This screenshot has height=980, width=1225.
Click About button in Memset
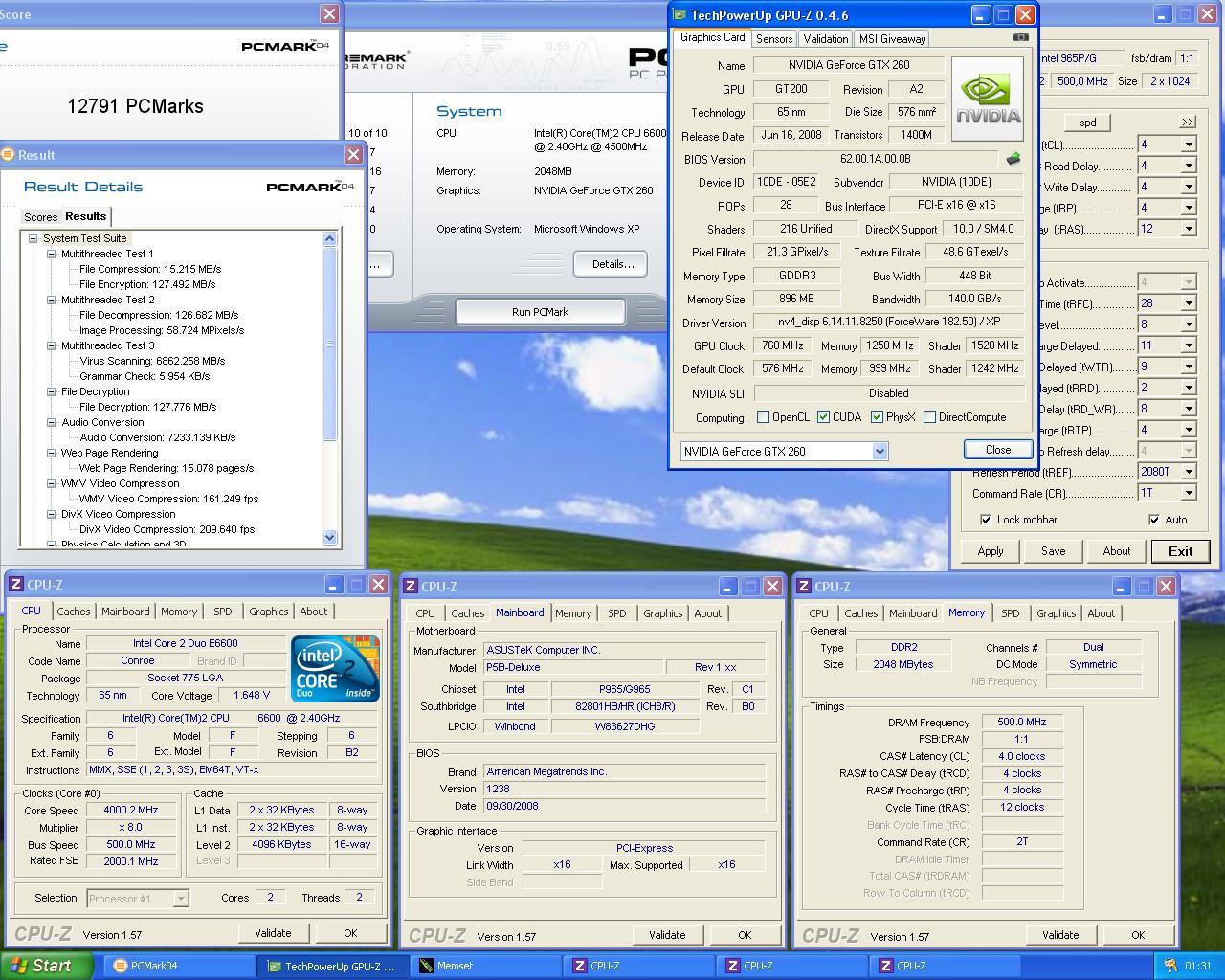(1116, 551)
